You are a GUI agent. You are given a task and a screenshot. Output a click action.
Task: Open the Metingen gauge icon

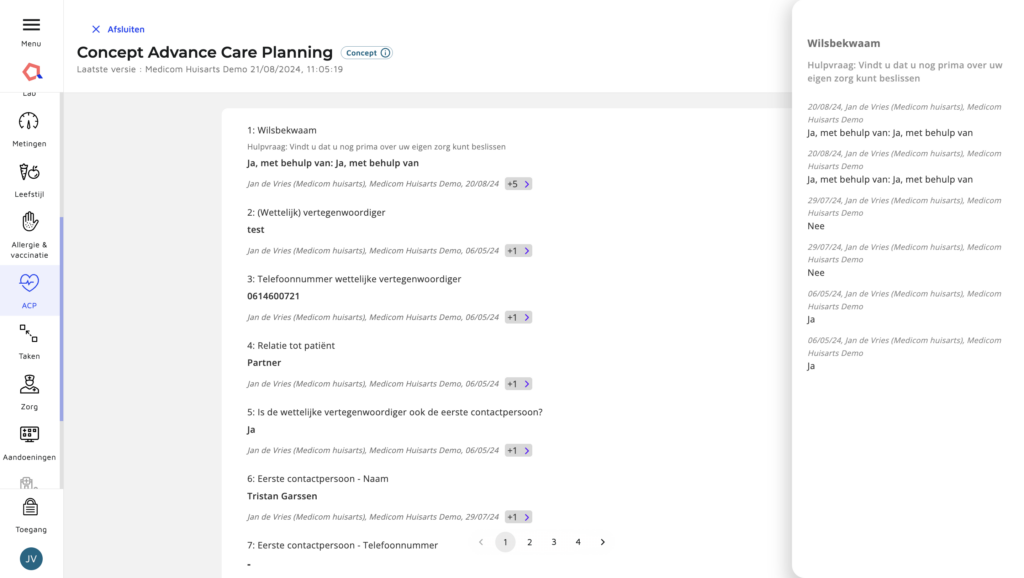(x=29, y=121)
